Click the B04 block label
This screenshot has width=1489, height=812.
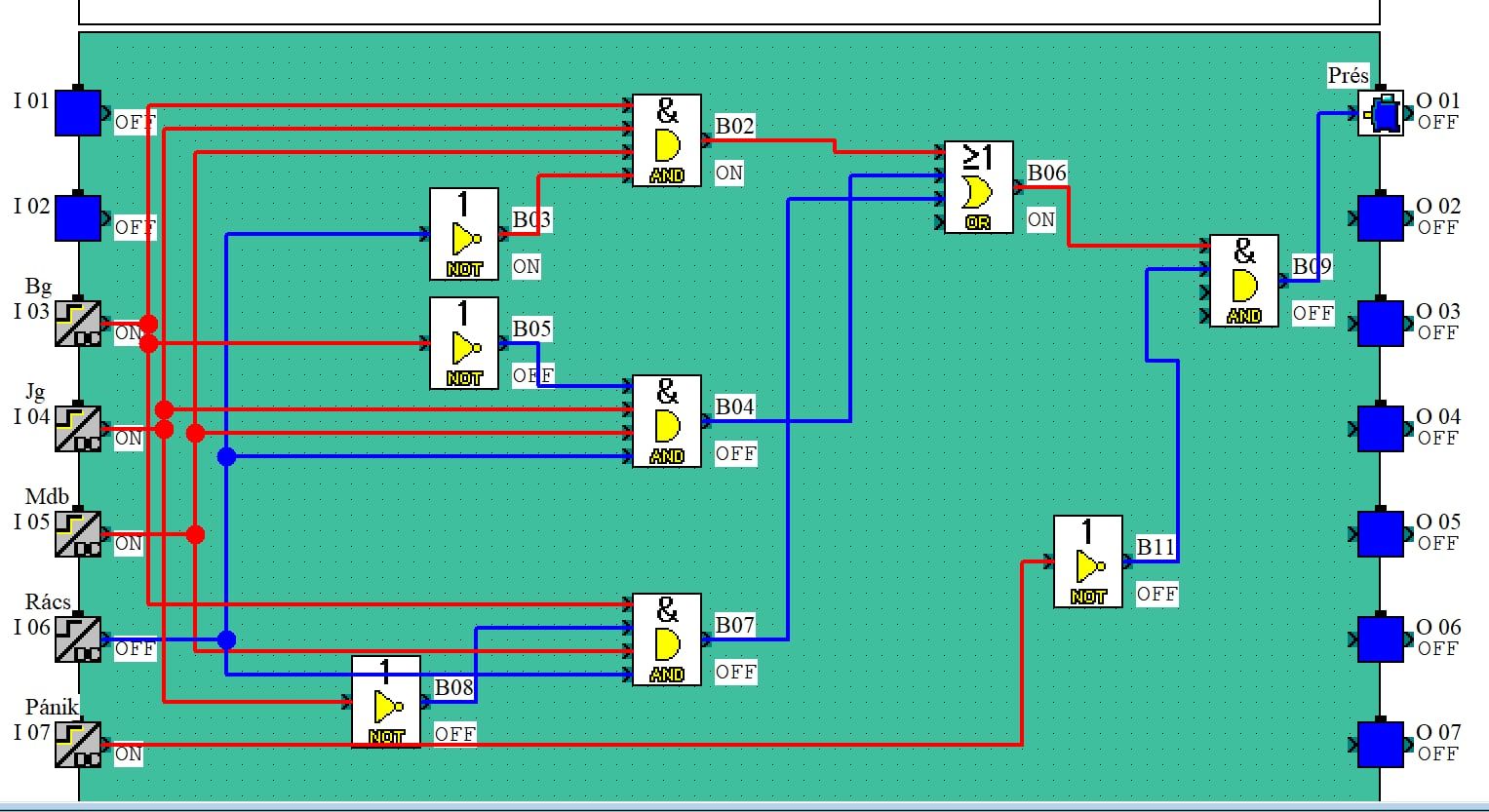735,406
